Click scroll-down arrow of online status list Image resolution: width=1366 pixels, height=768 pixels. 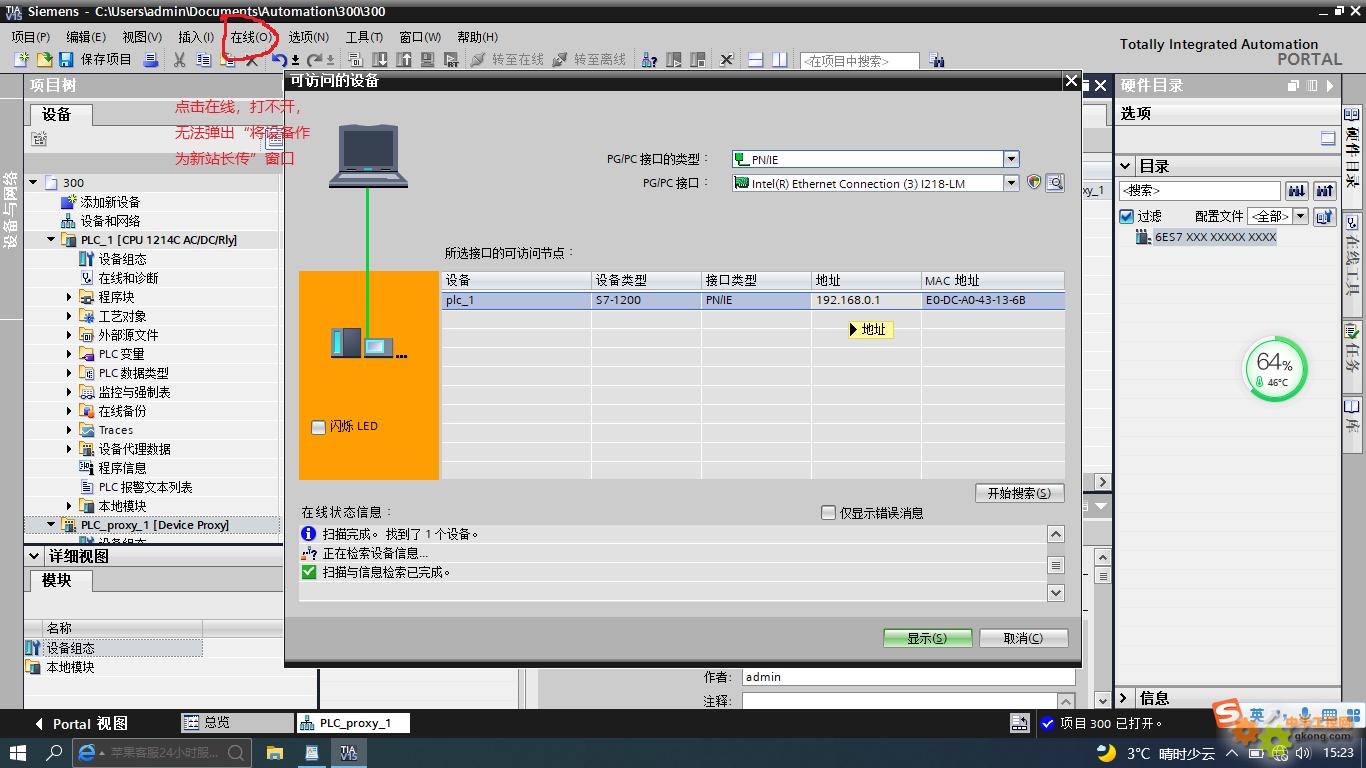1056,593
